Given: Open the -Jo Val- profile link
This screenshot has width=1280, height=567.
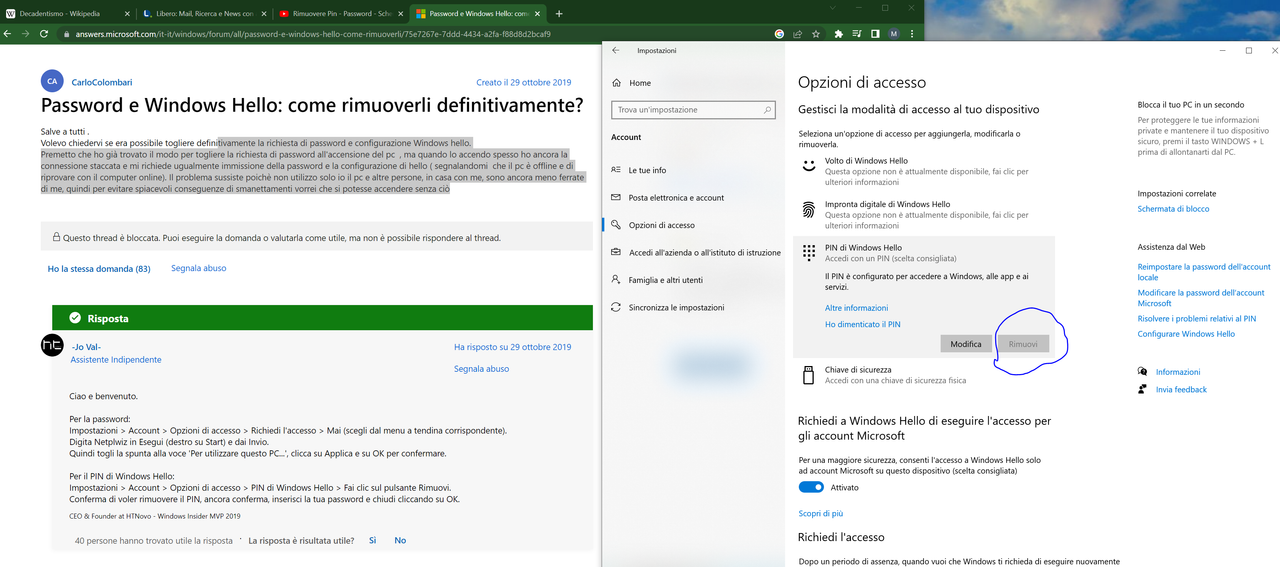Looking at the screenshot, I should [x=86, y=347].
